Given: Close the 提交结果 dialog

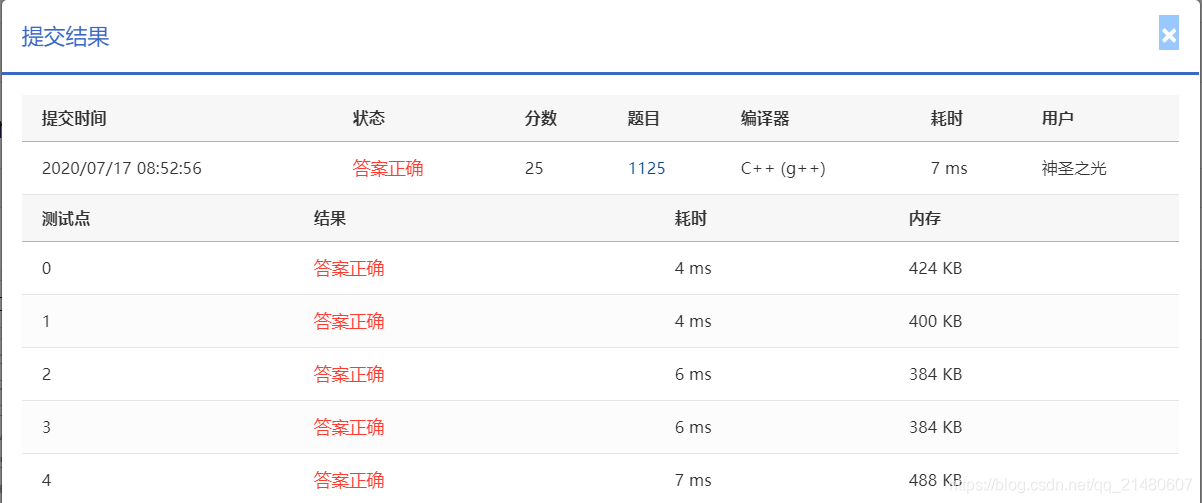Looking at the screenshot, I should click(1168, 34).
